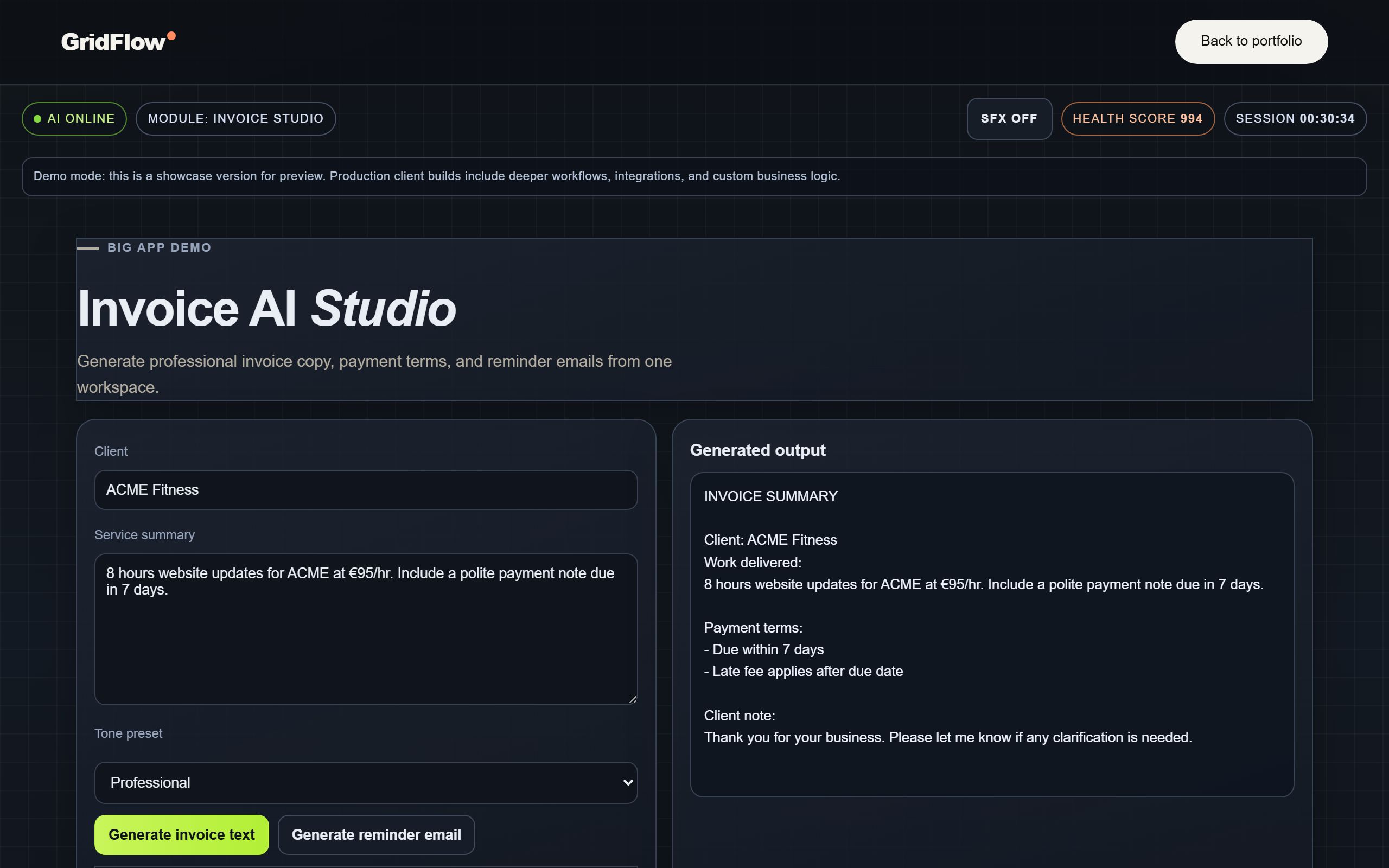
Task: Click the HEALTH SCORE 994 badge
Action: click(1137, 119)
